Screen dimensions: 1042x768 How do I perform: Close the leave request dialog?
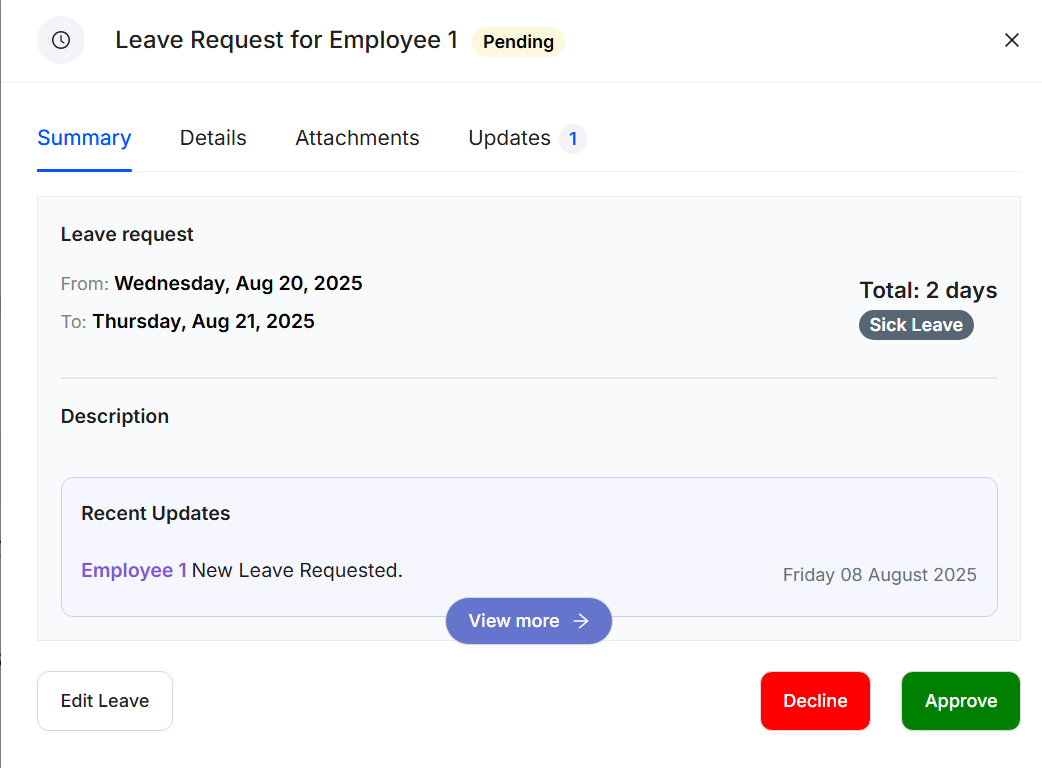coord(1011,40)
